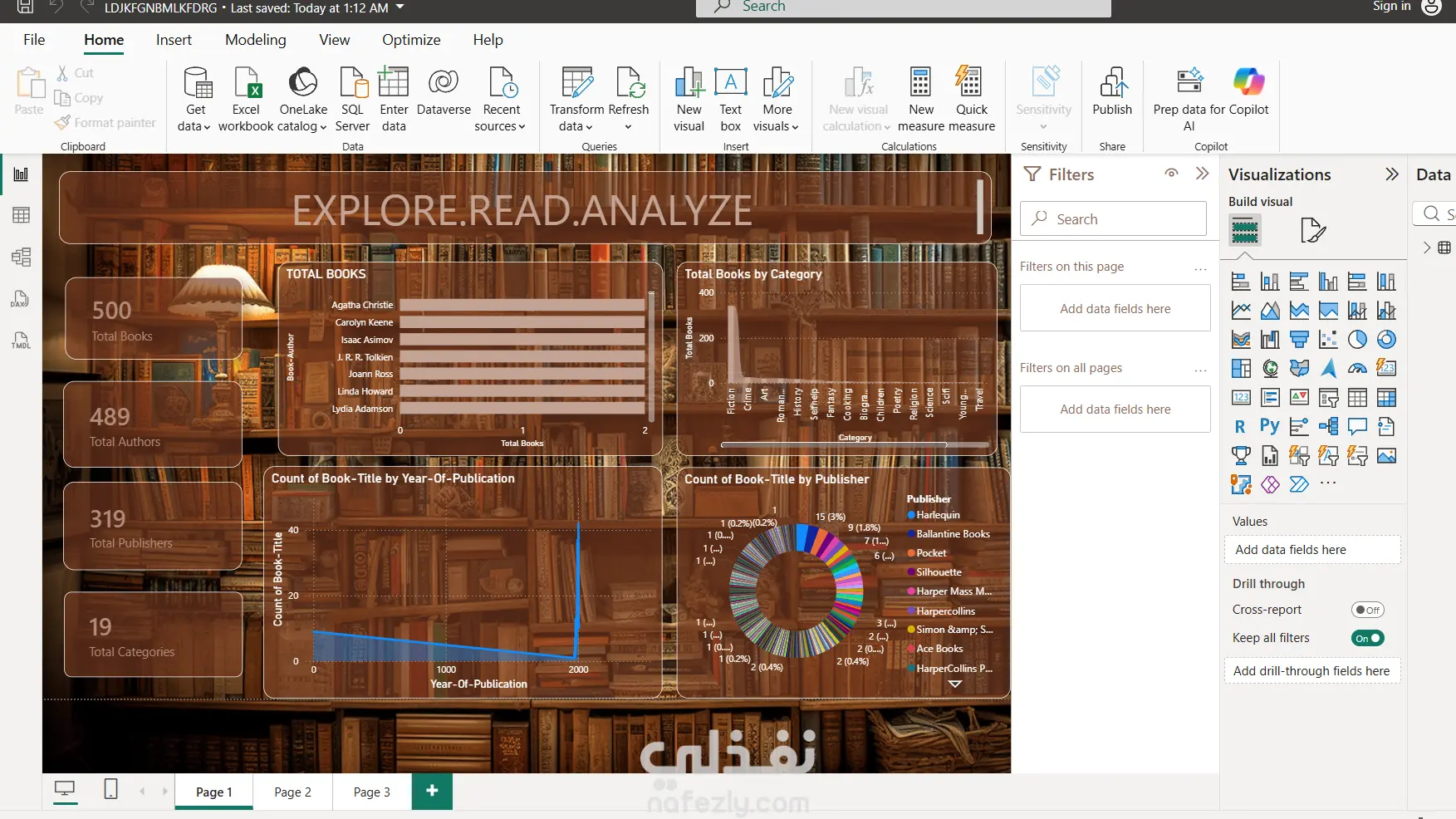Select the Filled map visual
The height and width of the screenshot is (819, 1456).
1299,368
